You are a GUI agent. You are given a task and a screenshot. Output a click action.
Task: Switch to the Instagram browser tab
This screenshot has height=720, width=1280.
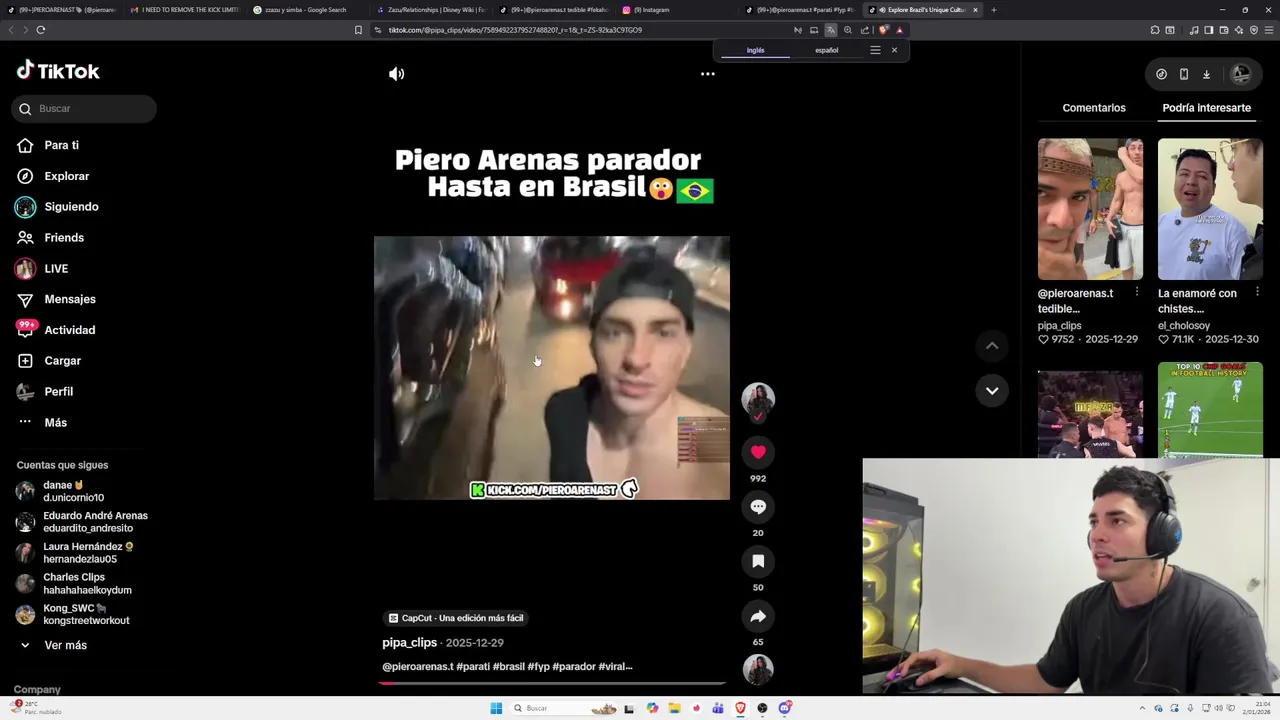678,10
